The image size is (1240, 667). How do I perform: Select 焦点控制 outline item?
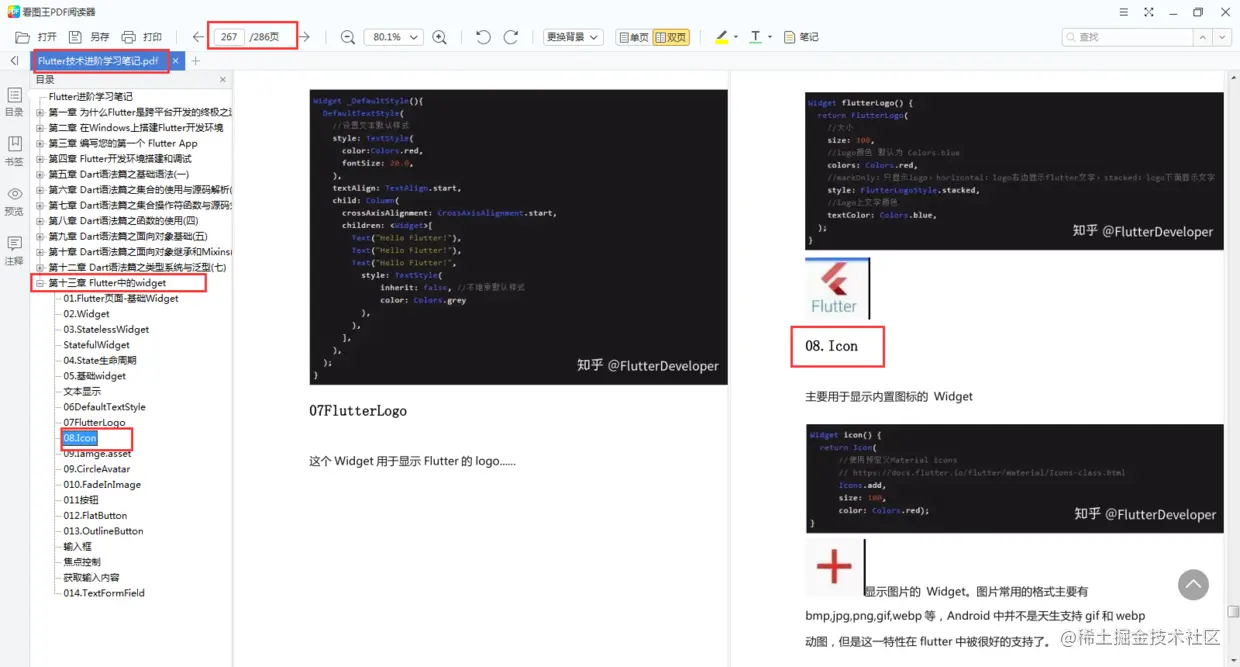click(x=82, y=562)
